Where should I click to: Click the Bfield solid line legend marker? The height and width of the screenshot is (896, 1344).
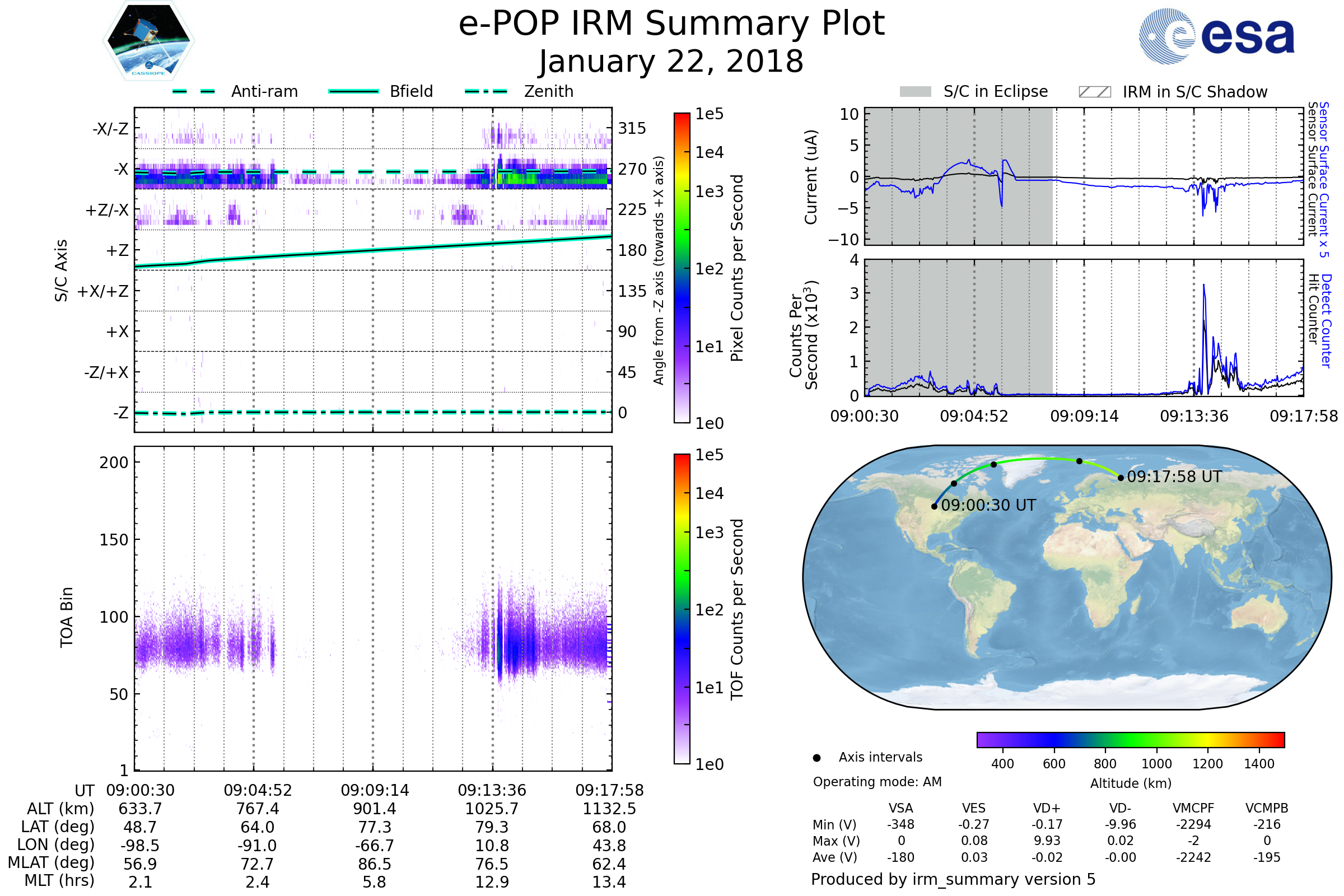(x=353, y=91)
